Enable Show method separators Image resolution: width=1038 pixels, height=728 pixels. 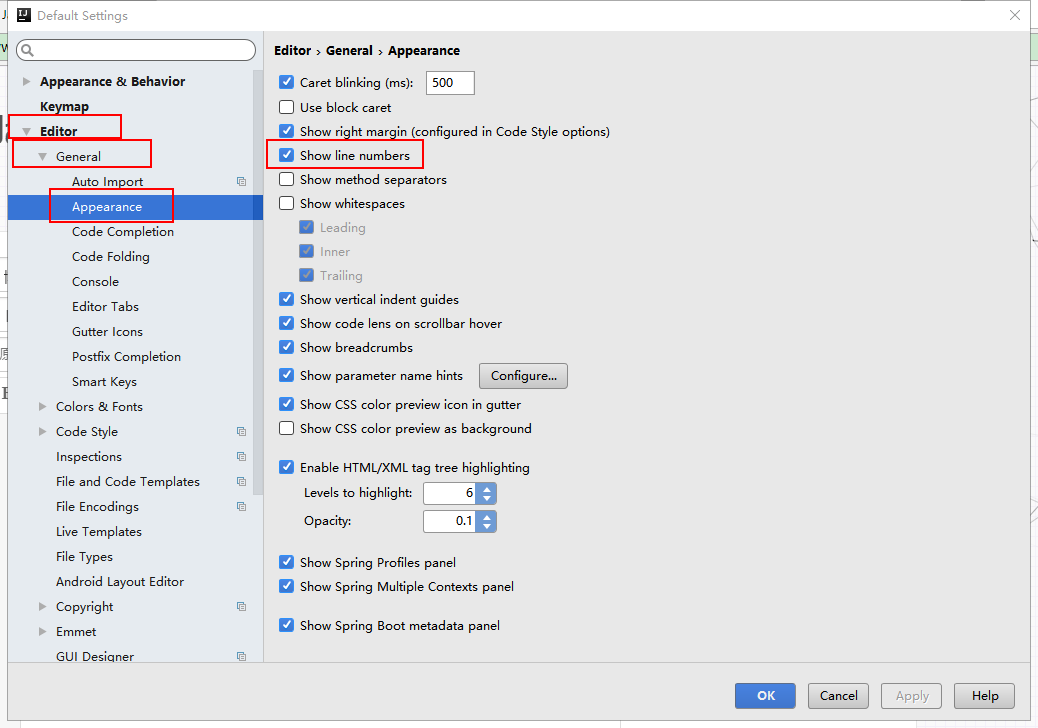pos(287,179)
